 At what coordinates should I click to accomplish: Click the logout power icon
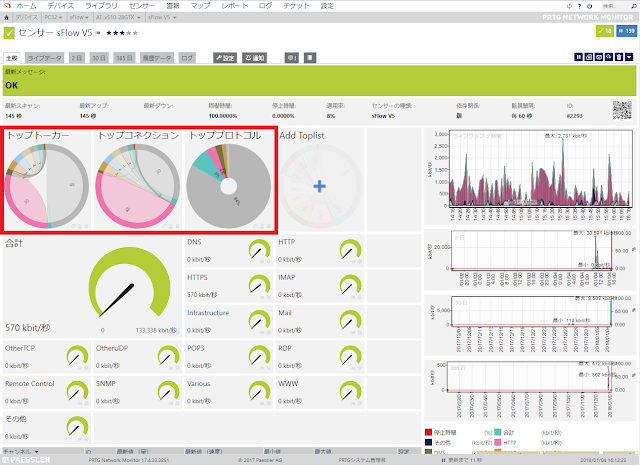(x=589, y=6)
